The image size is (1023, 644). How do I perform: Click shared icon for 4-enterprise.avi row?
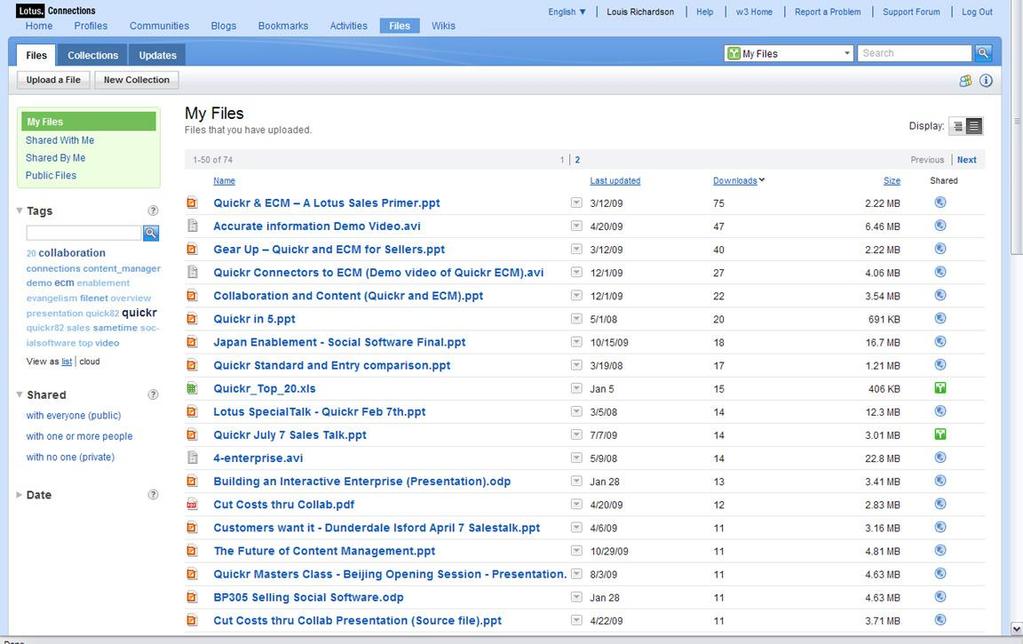click(940, 457)
